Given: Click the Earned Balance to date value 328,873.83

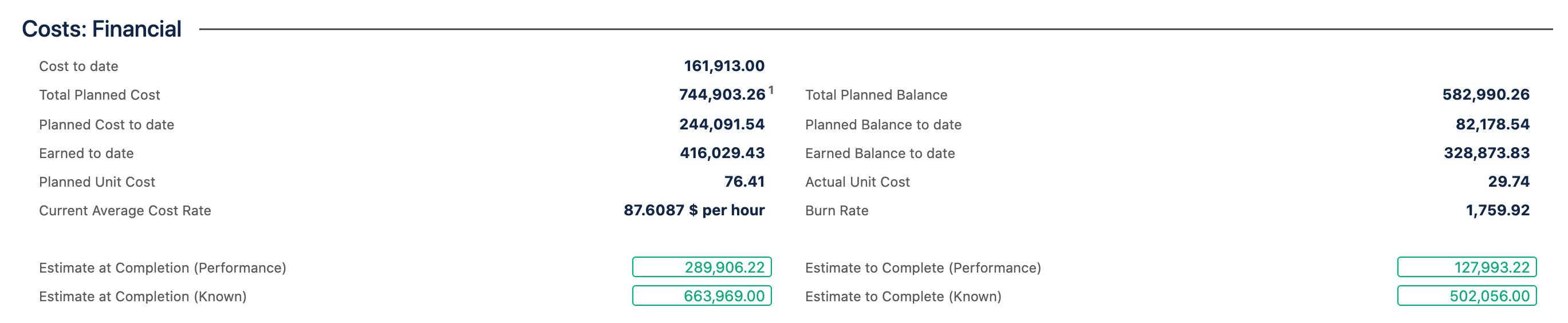Looking at the screenshot, I should click(x=1487, y=153).
